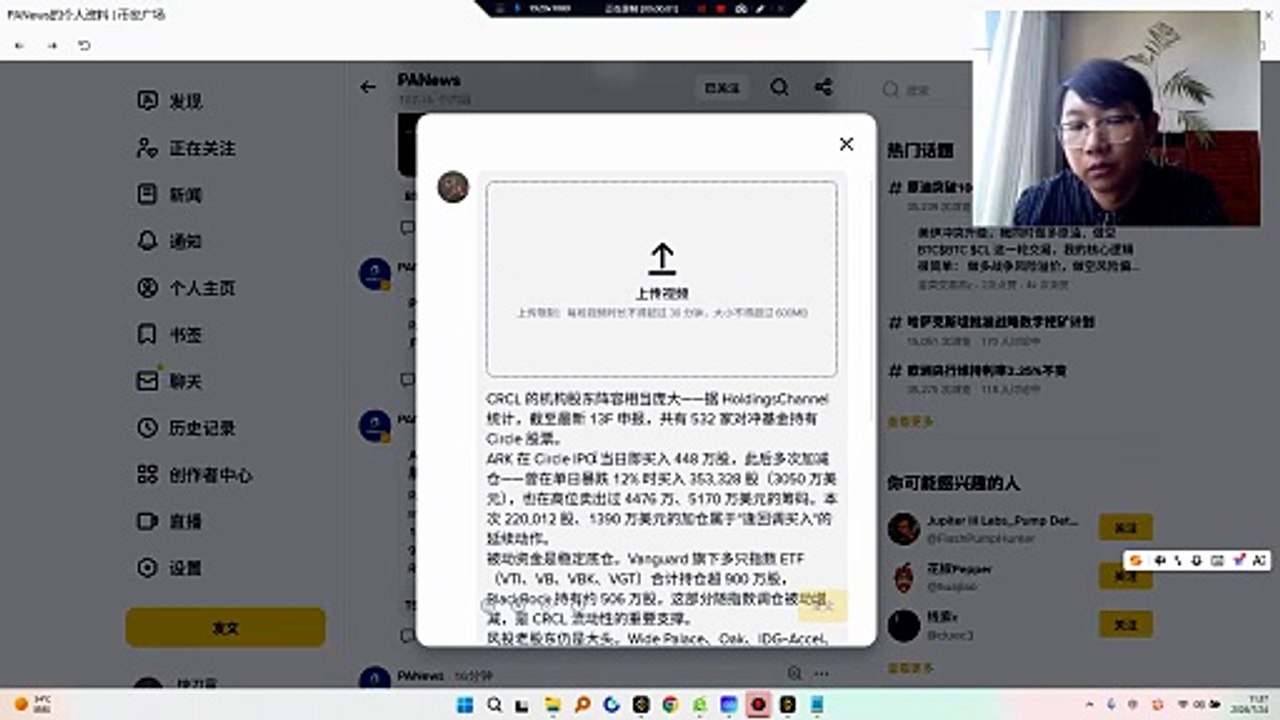Open 新闻 in the sidebar
The image size is (1280, 720).
tap(171, 194)
